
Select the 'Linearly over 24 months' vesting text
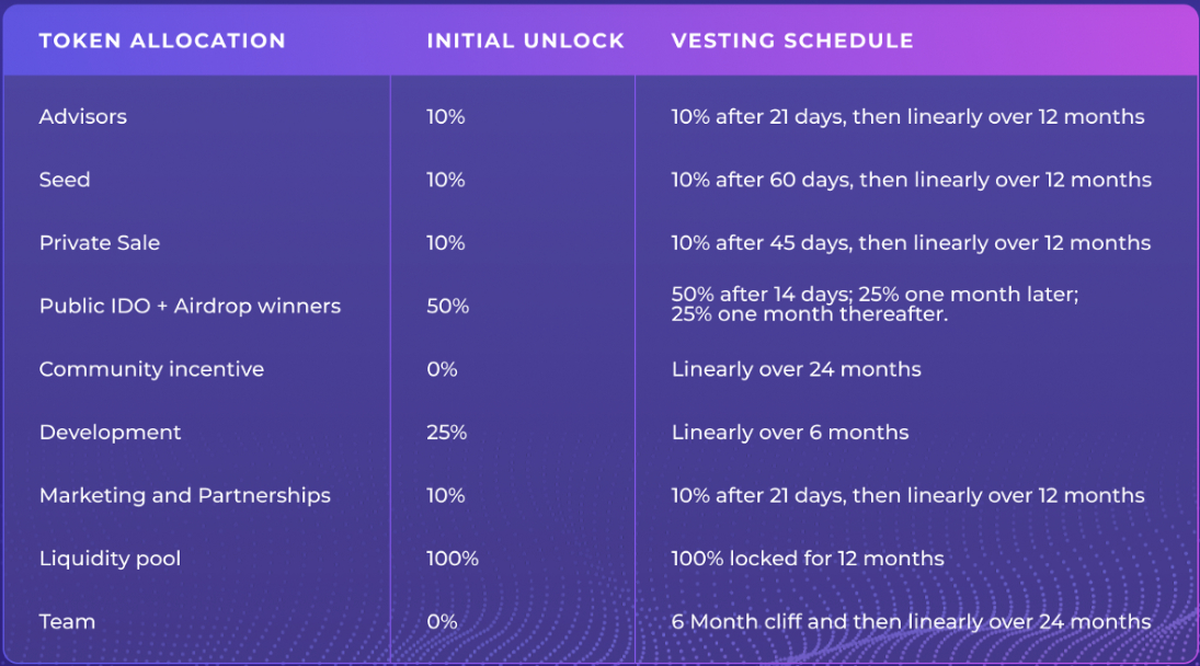coord(796,369)
